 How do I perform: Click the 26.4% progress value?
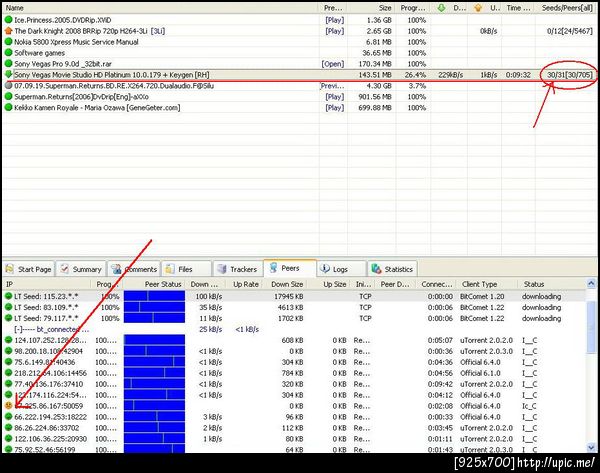[x=415, y=75]
